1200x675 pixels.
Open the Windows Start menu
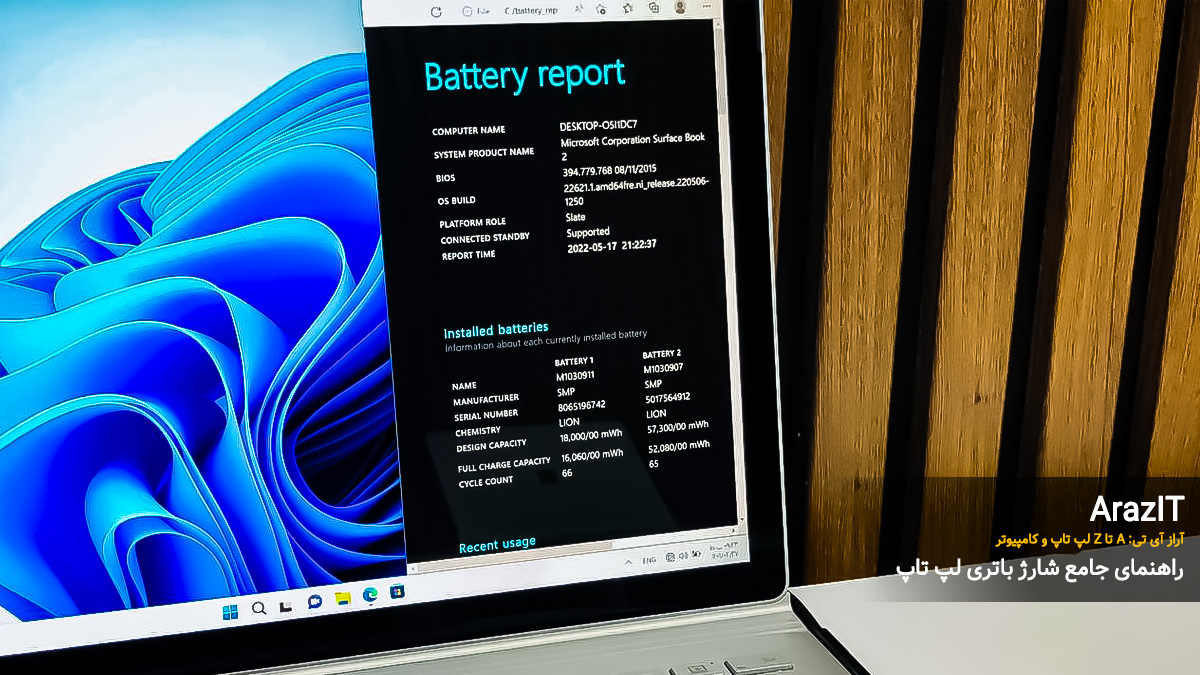click(x=231, y=610)
